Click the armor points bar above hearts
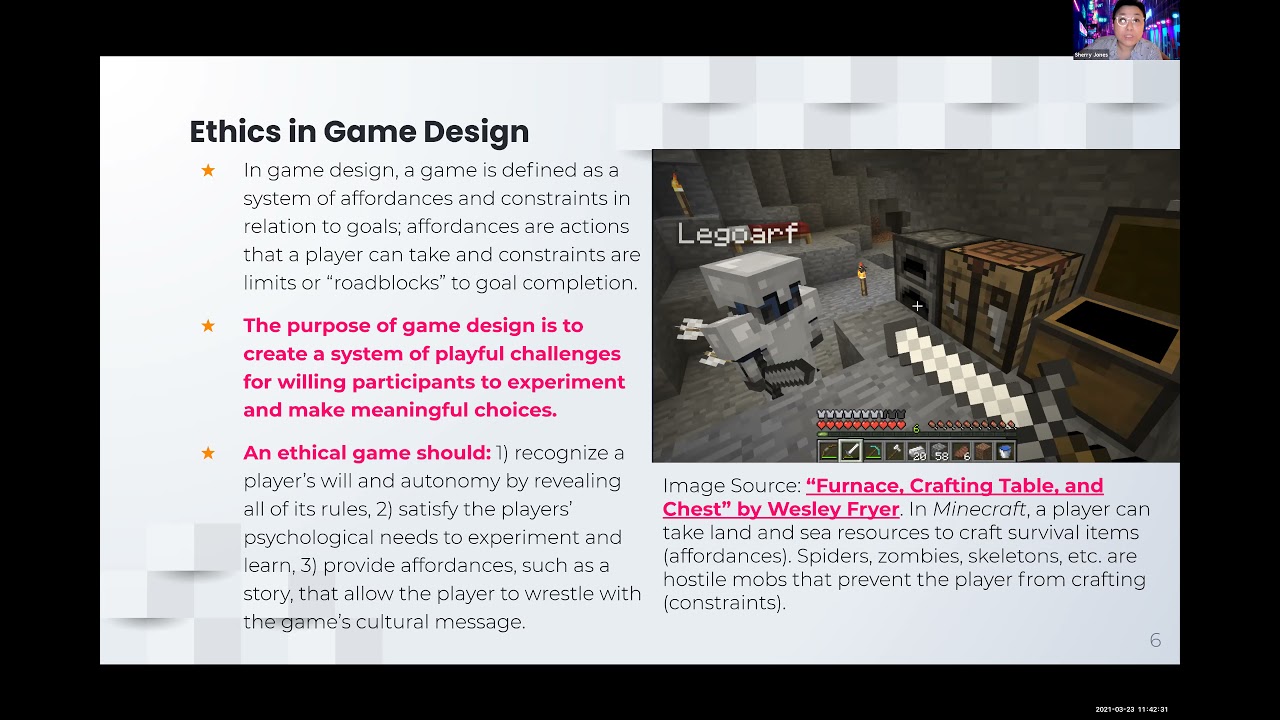The height and width of the screenshot is (720, 1280). pyautogui.click(x=861, y=414)
